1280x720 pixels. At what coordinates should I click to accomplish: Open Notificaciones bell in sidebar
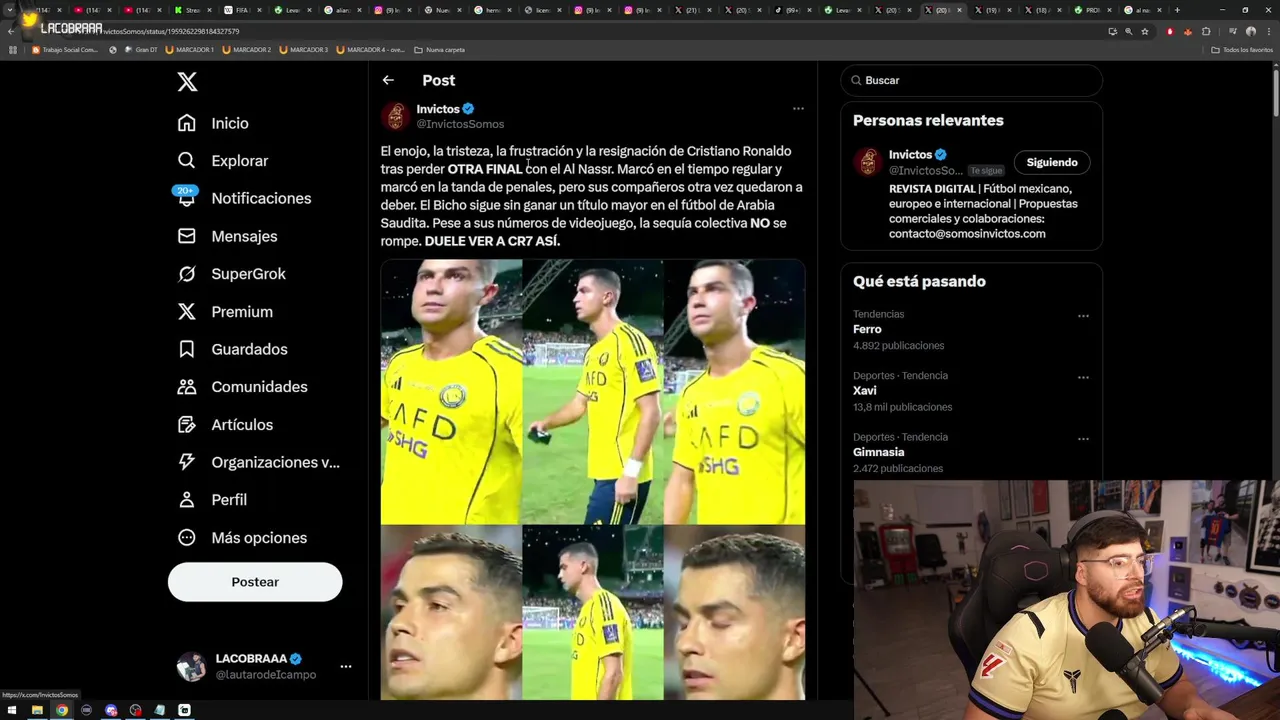pyautogui.click(x=244, y=198)
